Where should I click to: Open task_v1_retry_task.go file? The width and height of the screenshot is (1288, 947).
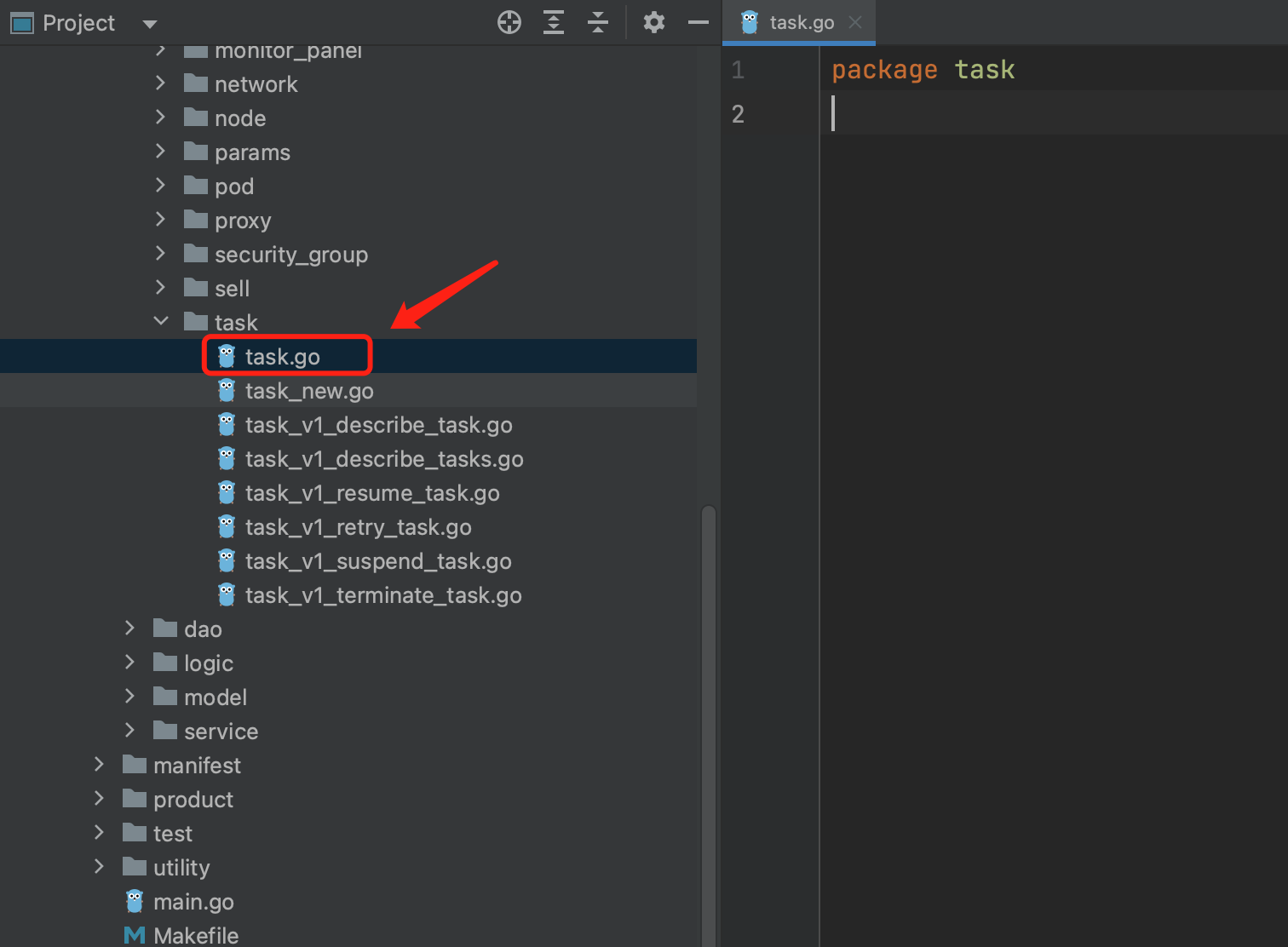pos(358,527)
